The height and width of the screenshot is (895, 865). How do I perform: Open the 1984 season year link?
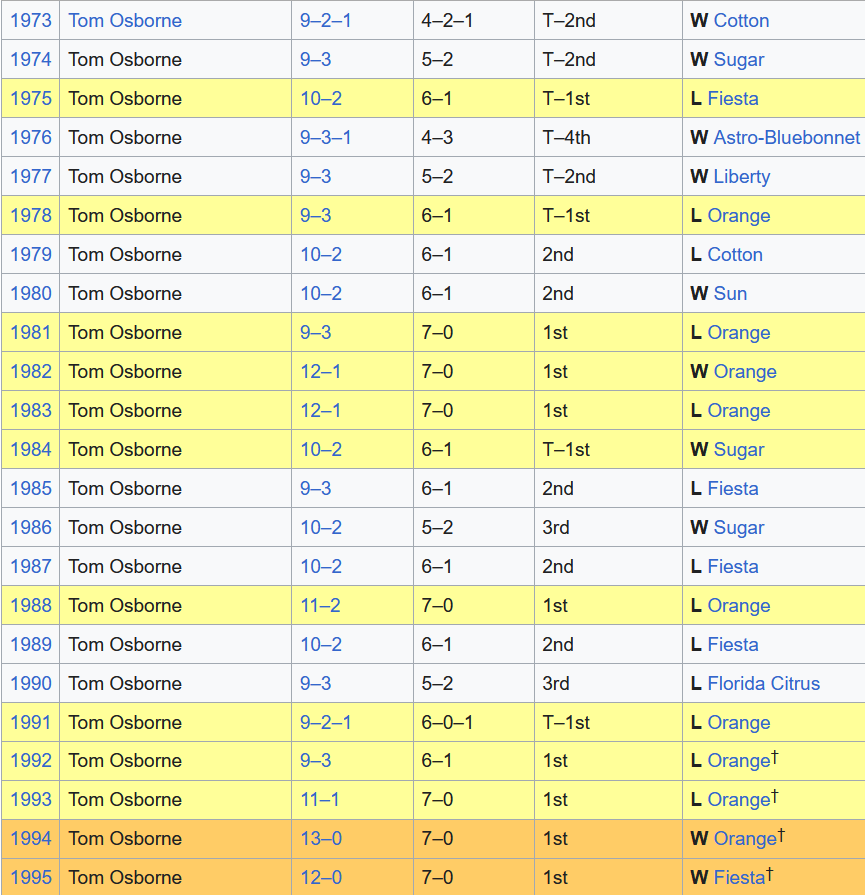click(30, 450)
